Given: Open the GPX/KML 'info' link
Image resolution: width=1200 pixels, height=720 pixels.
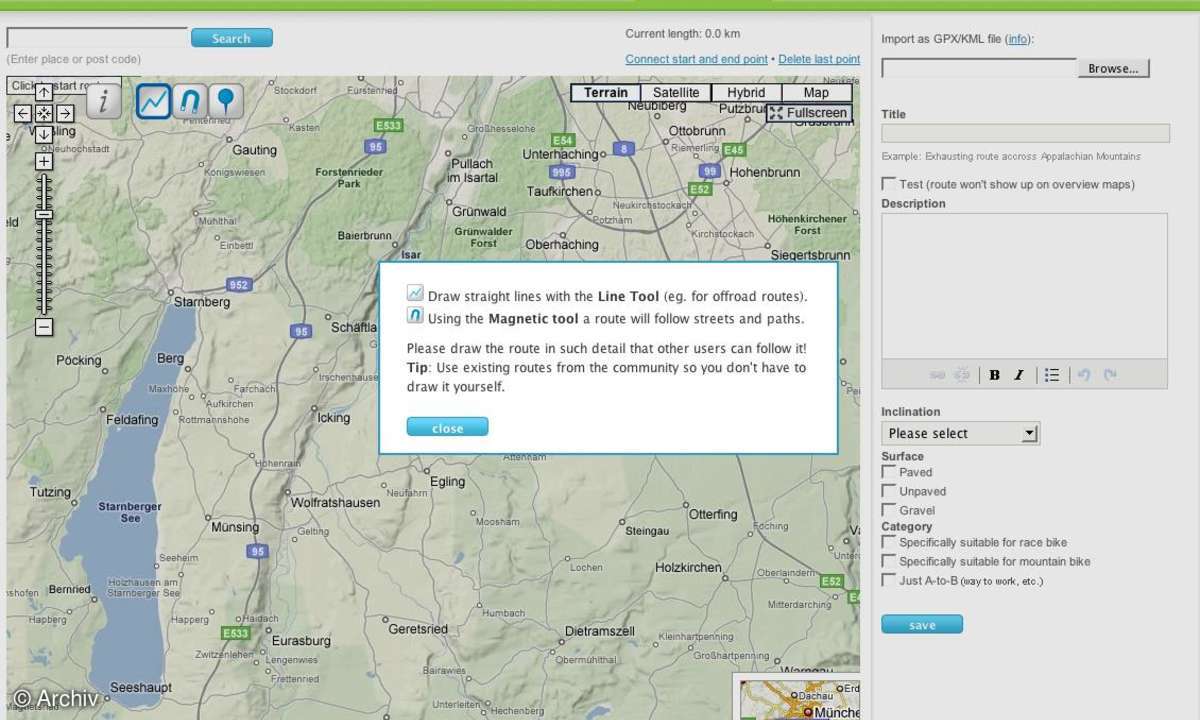Looking at the screenshot, I should (x=1017, y=39).
